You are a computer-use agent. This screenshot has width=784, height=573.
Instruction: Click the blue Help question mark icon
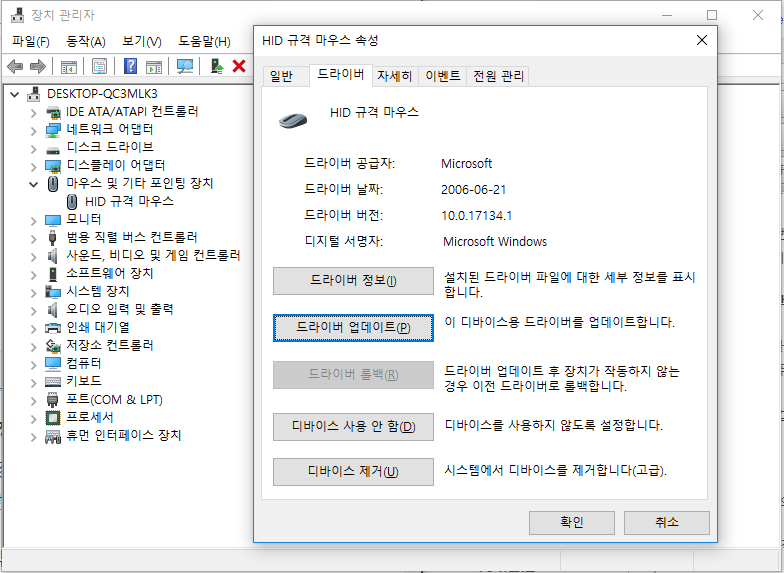(130, 66)
